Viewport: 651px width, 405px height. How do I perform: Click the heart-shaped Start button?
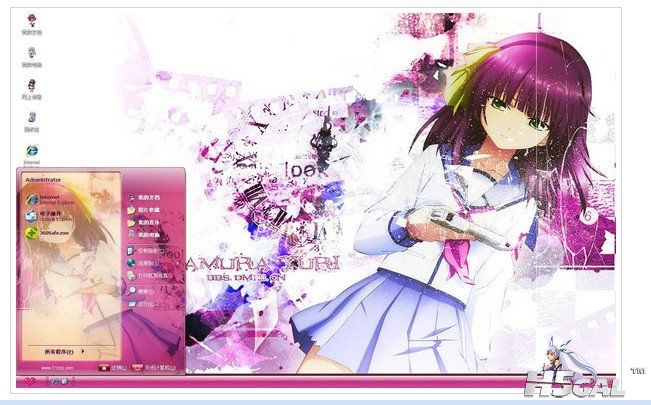click(30, 381)
